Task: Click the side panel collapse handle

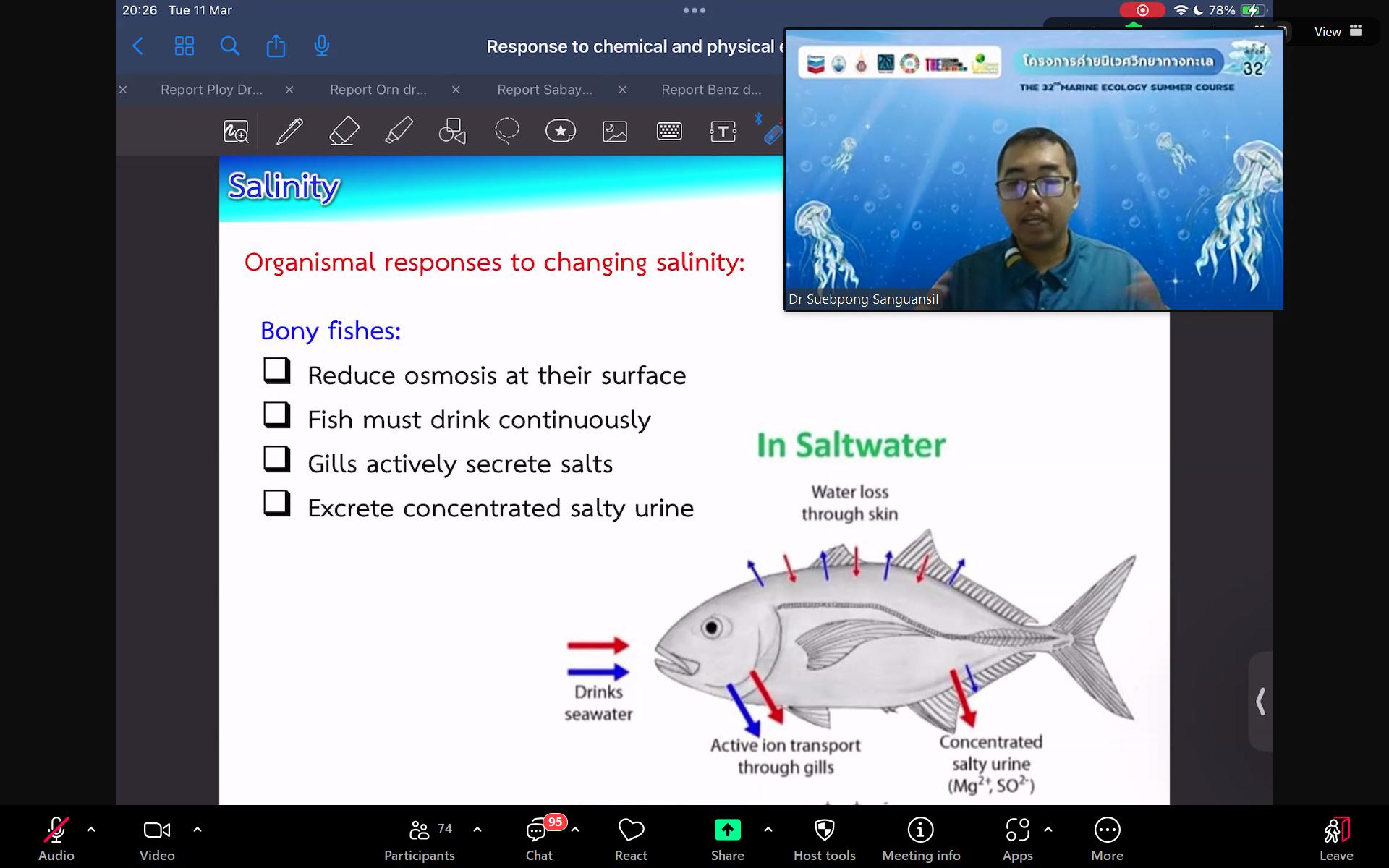Action: click(x=1260, y=701)
